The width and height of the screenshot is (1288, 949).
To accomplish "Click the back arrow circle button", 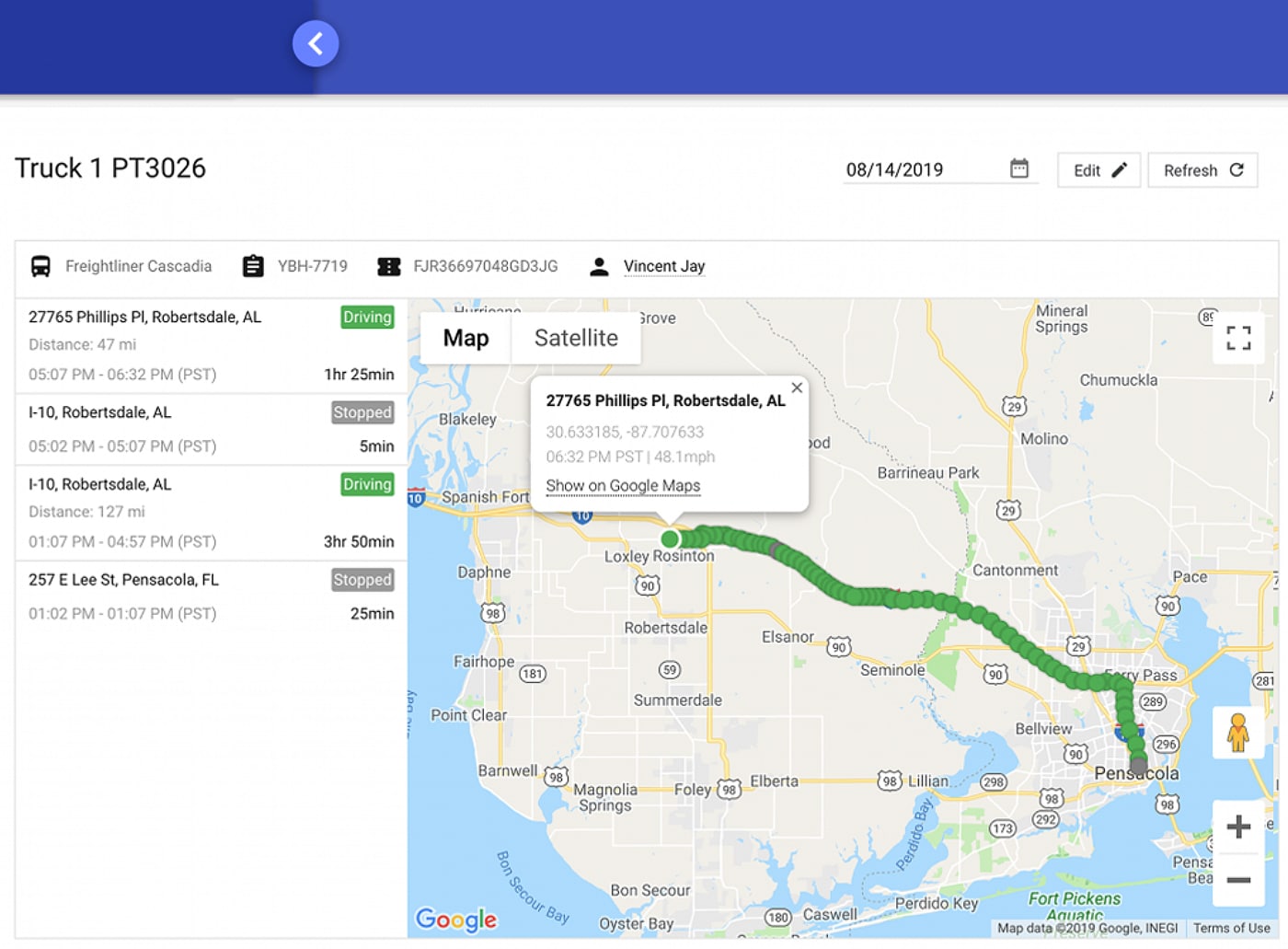I will click(x=316, y=43).
